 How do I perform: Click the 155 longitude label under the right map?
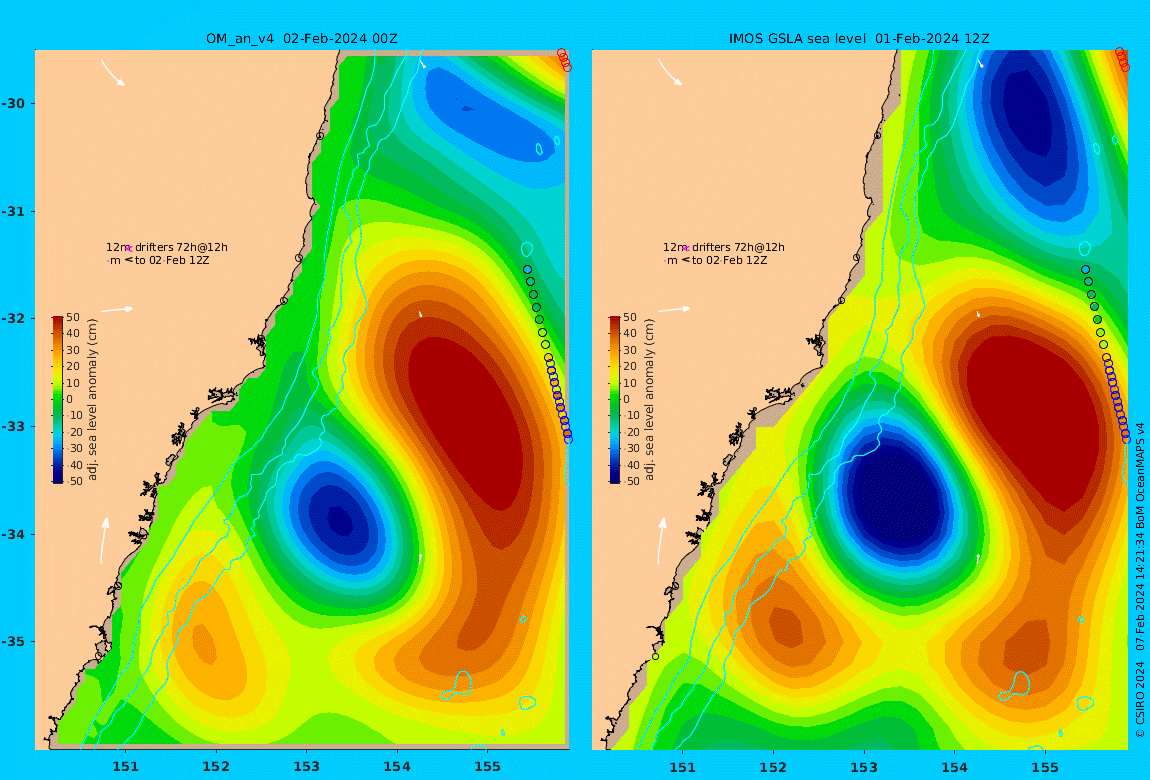coord(1045,767)
